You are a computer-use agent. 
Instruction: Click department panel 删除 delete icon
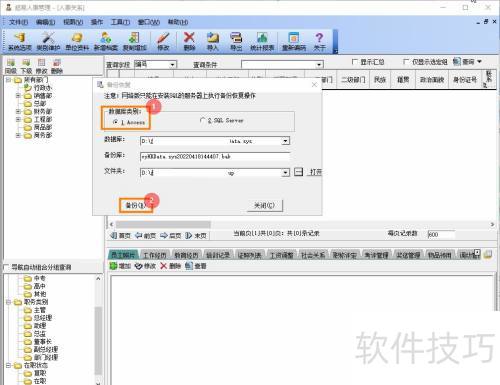57,66
